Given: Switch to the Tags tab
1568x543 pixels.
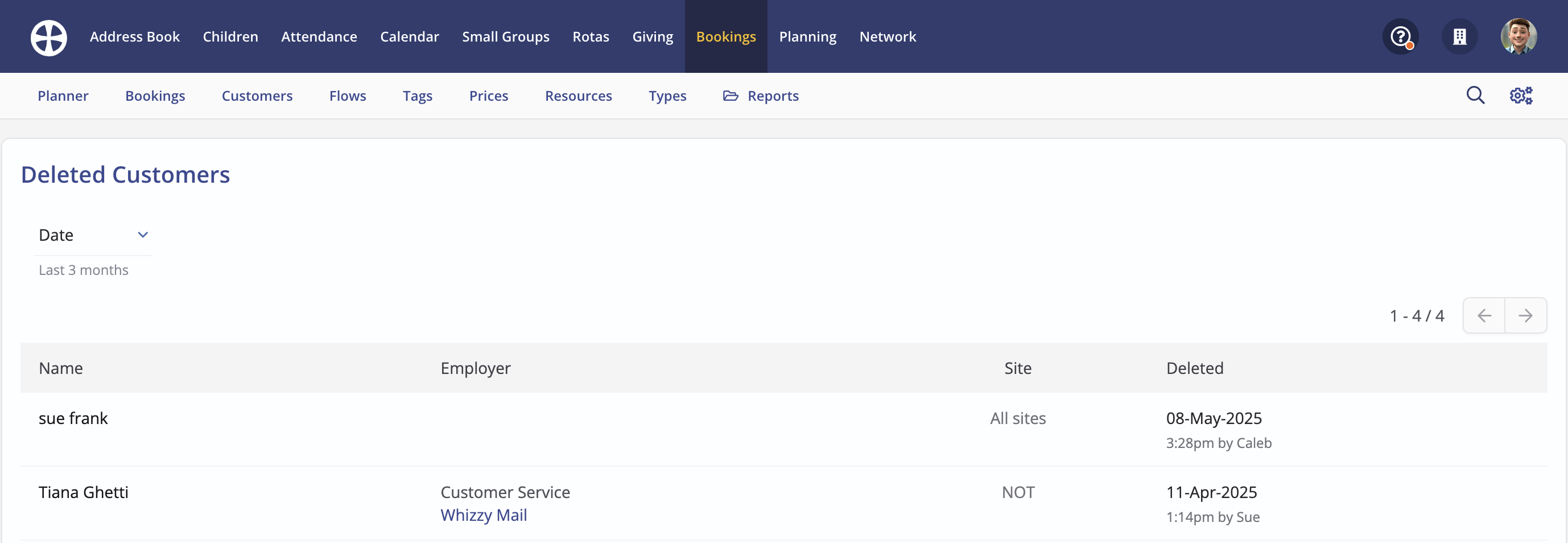Looking at the screenshot, I should 418,96.
